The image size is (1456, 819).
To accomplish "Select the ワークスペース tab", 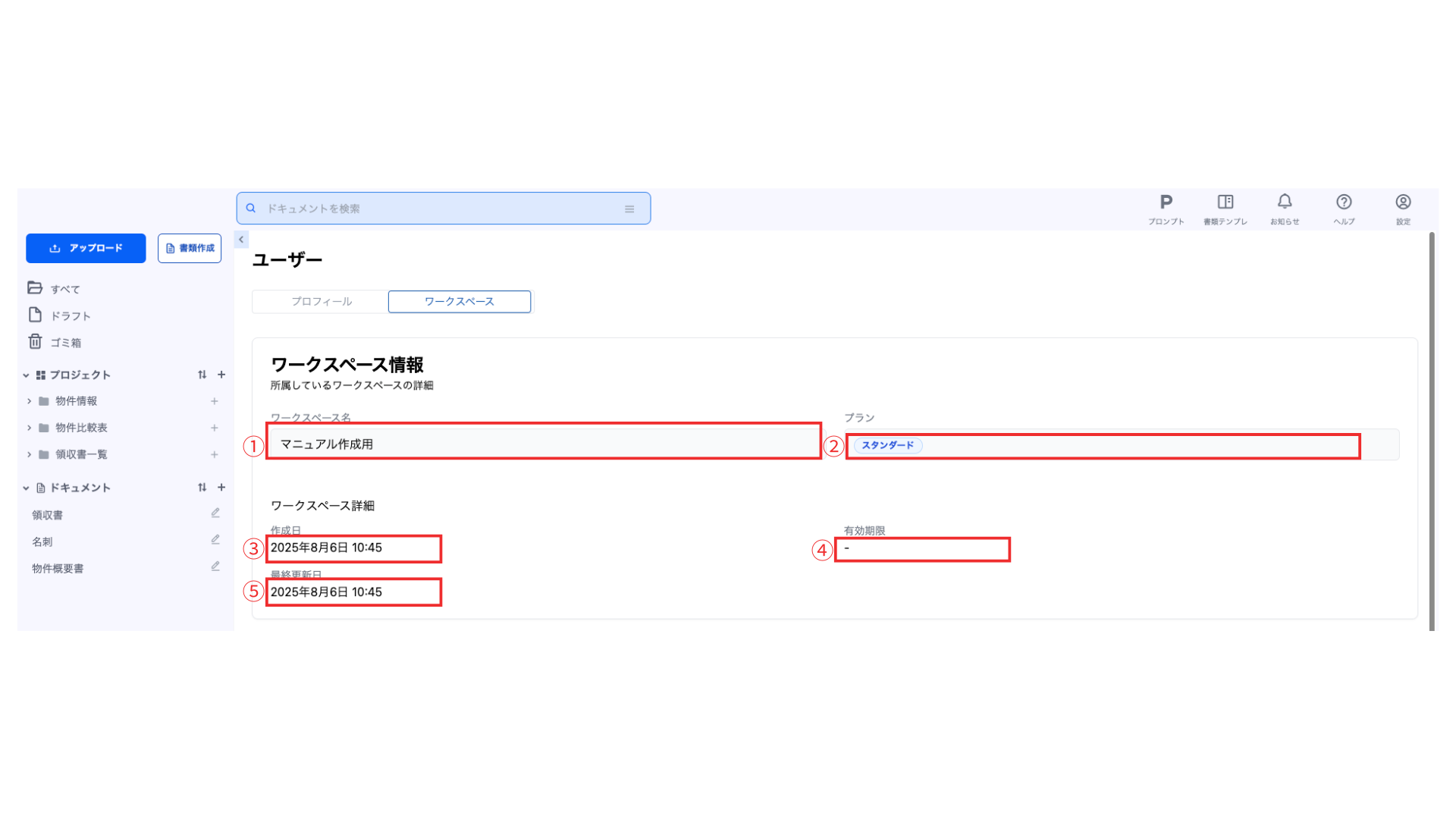I will pyautogui.click(x=459, y=302).
